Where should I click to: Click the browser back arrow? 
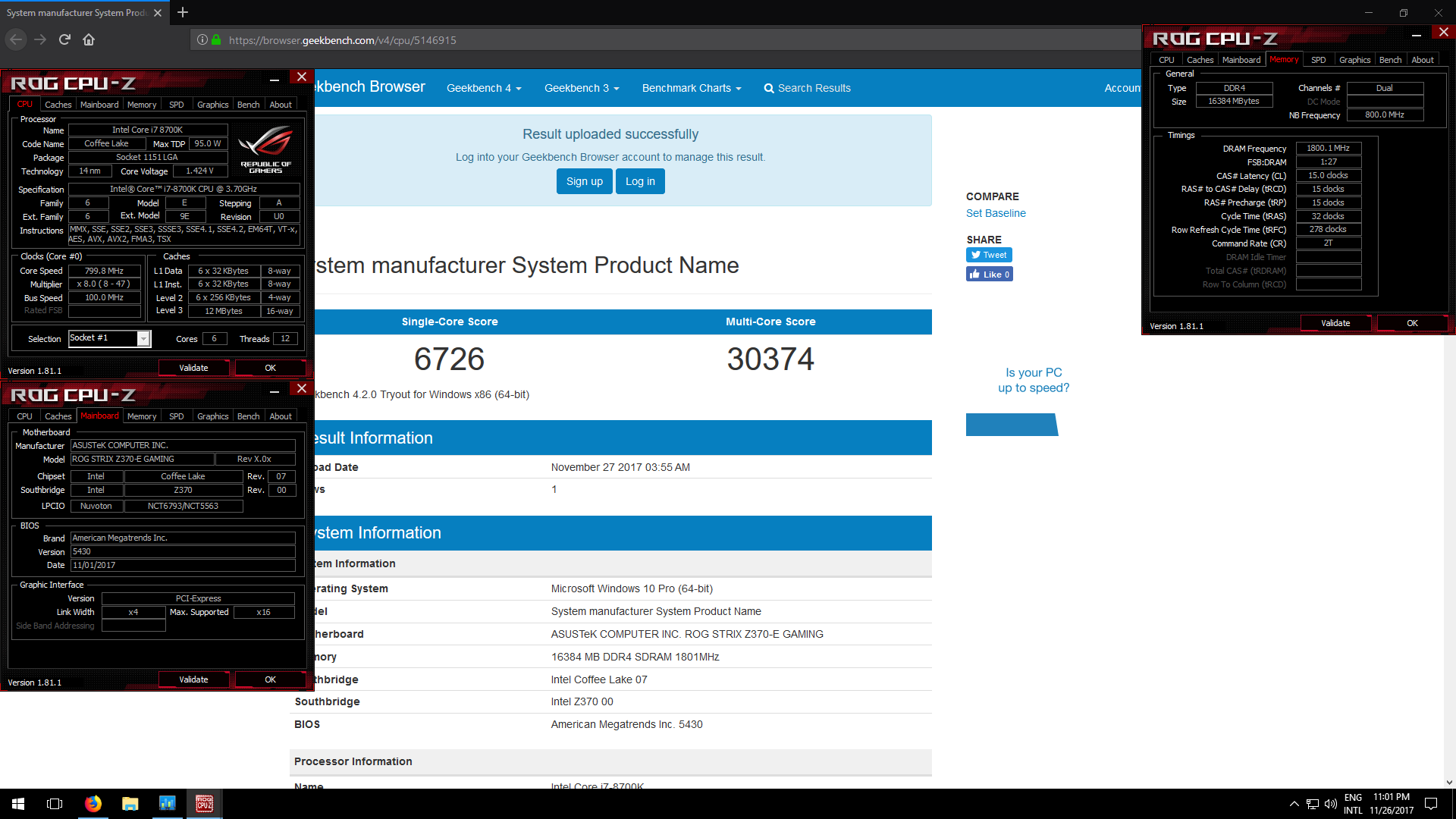click(16, 39)
